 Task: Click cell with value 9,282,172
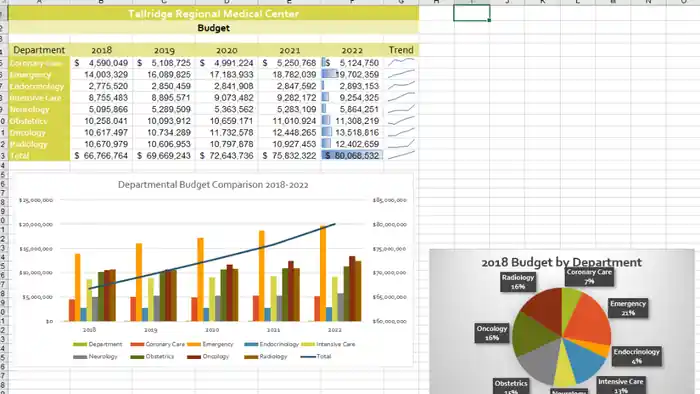pyautogui.click(x=289, y=98)
